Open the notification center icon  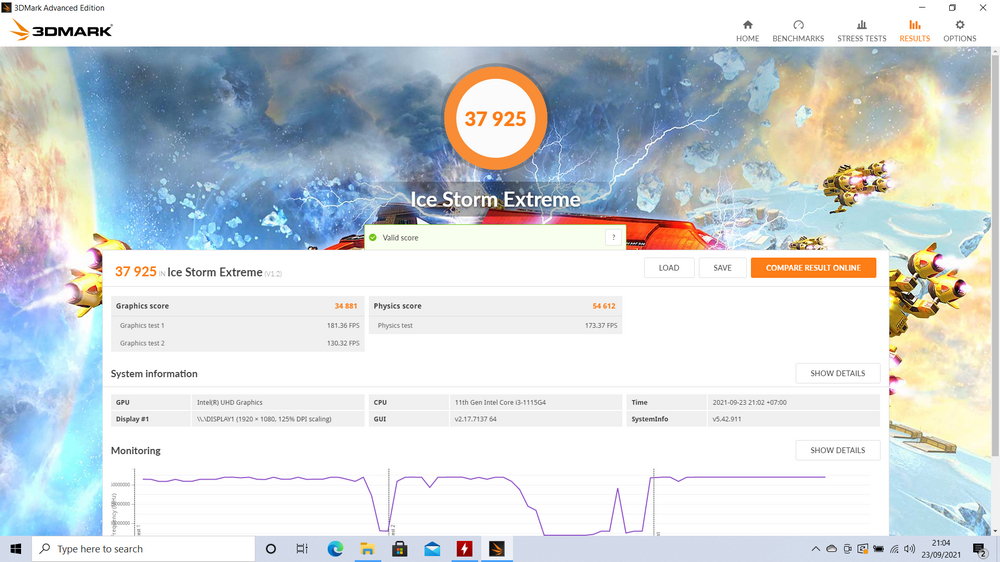pyautogui.click(x=980, y=549)
